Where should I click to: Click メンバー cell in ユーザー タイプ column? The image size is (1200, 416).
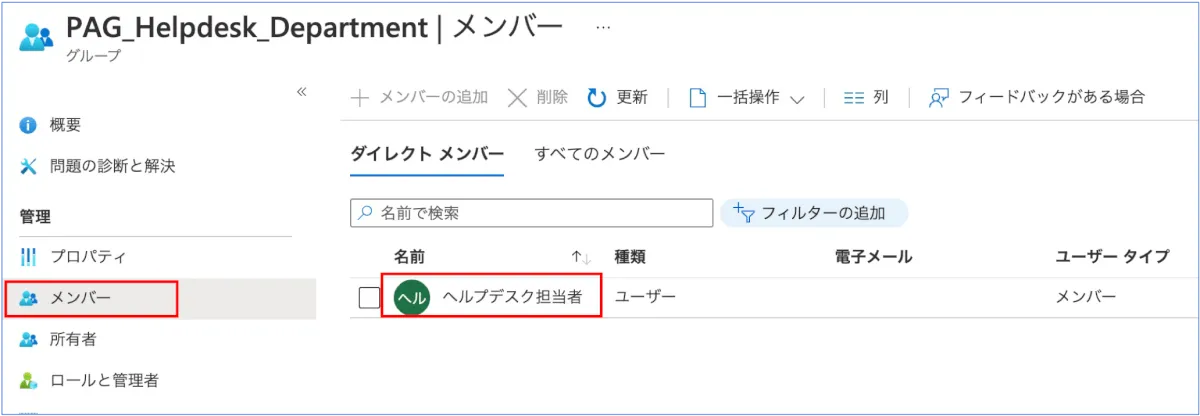[1086, 296]
